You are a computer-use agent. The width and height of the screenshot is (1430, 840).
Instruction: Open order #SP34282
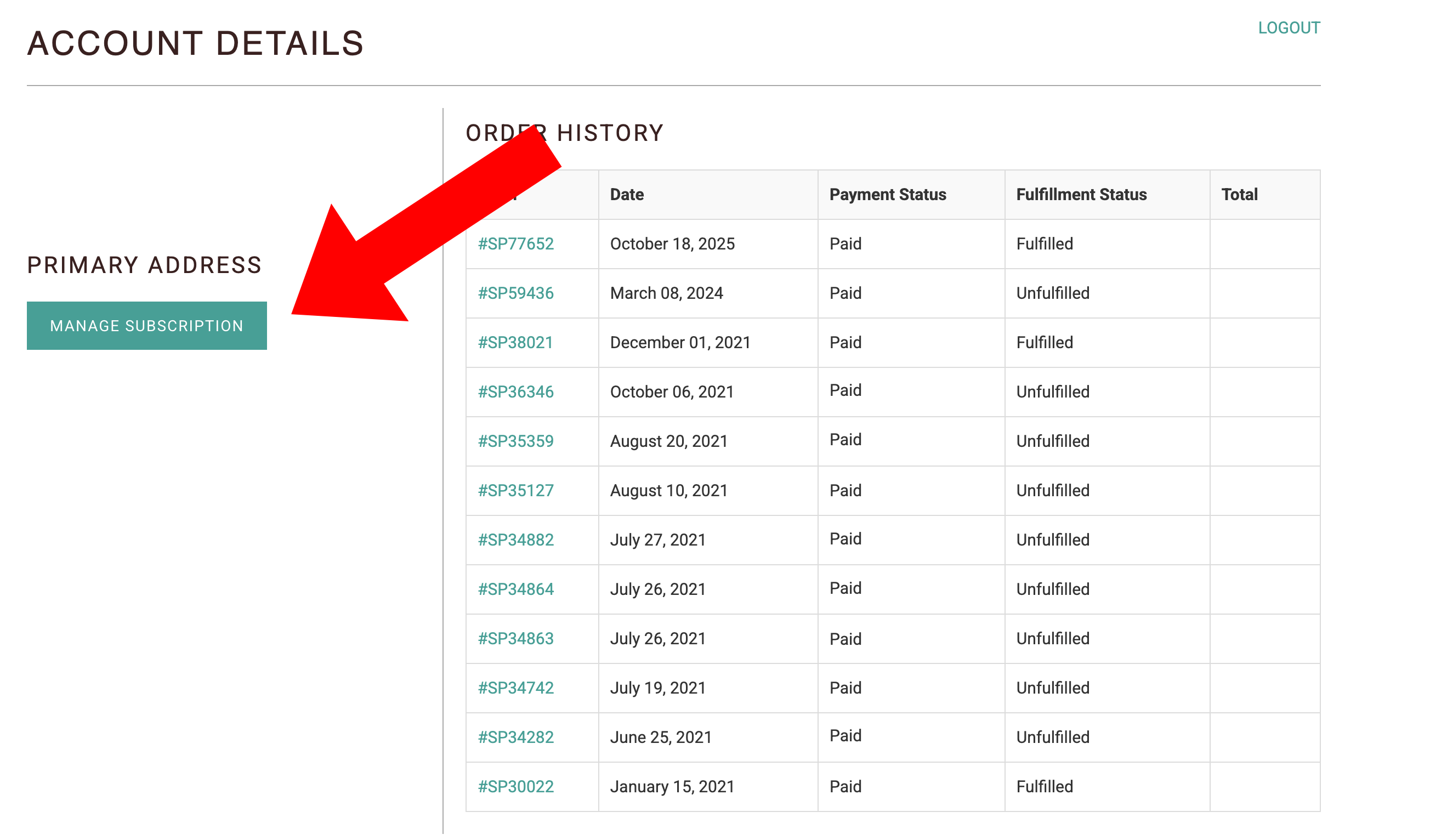click(515, 738)
